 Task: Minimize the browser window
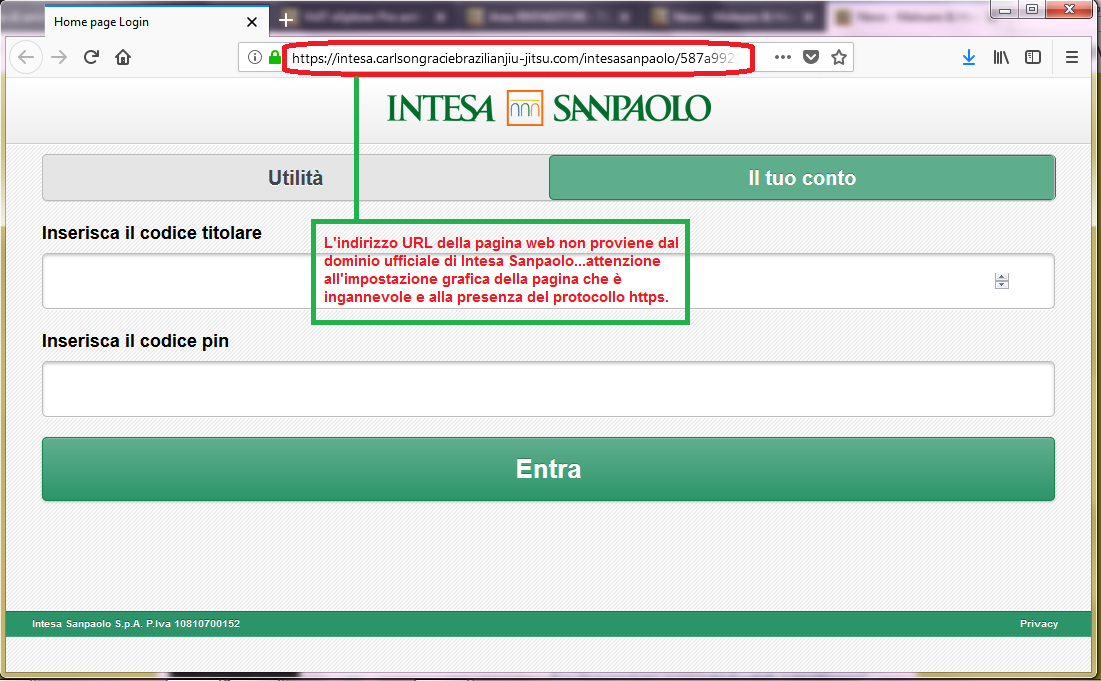pyautogui.click(x=1004, y=10)
